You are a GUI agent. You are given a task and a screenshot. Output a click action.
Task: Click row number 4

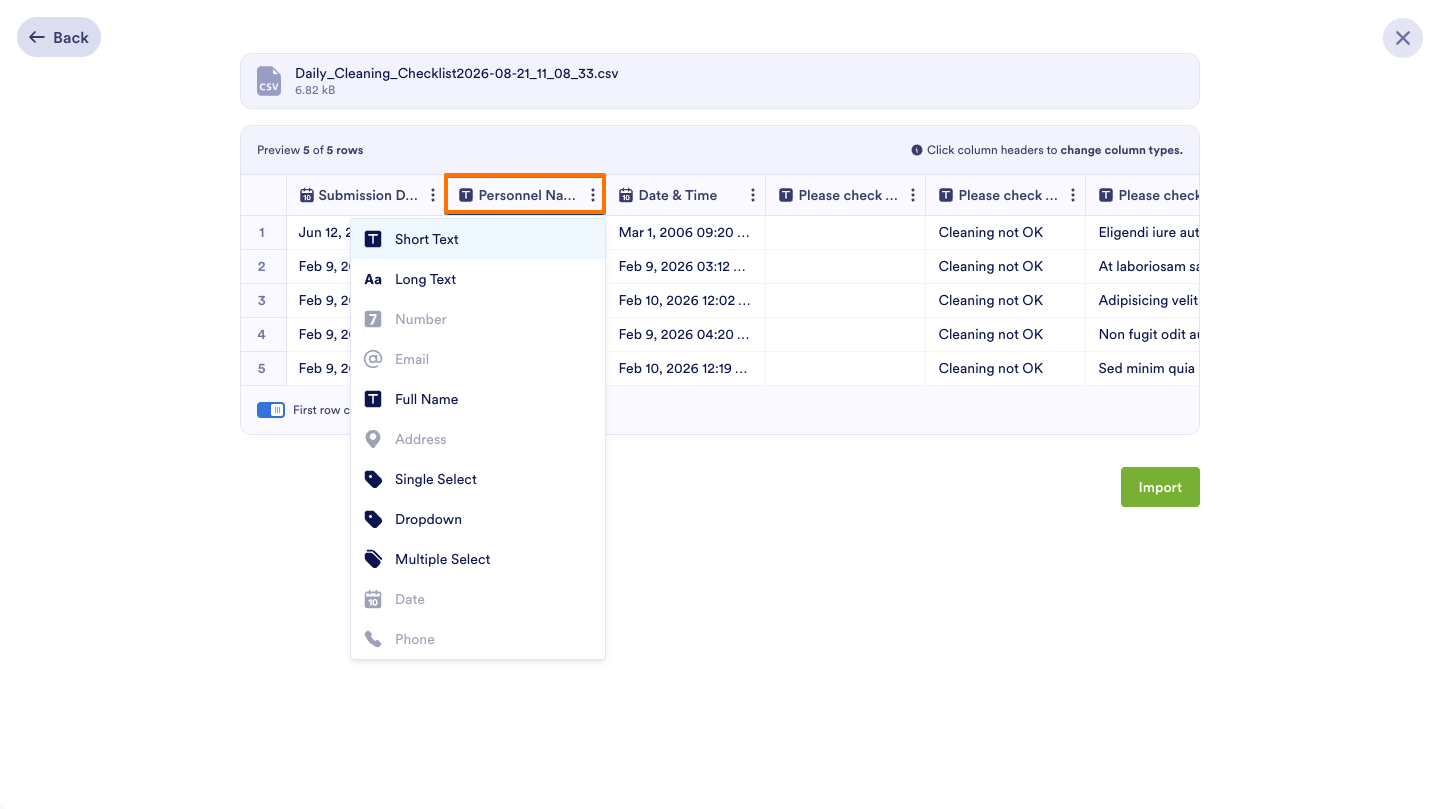click(262, 334)
